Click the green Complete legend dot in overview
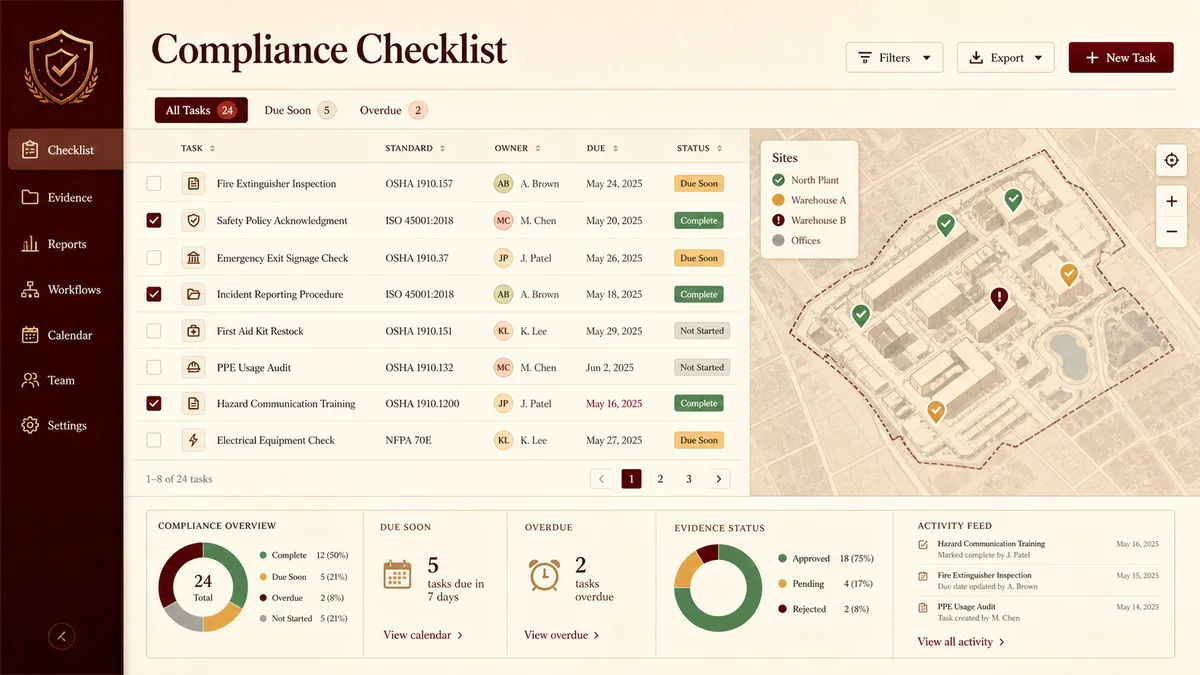1200x675 pixels. (263, 555)
